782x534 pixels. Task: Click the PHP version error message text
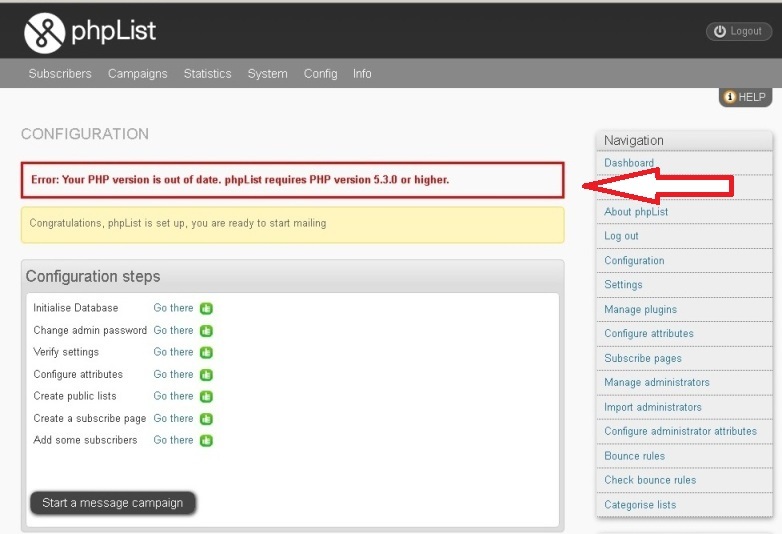(240, 180)
